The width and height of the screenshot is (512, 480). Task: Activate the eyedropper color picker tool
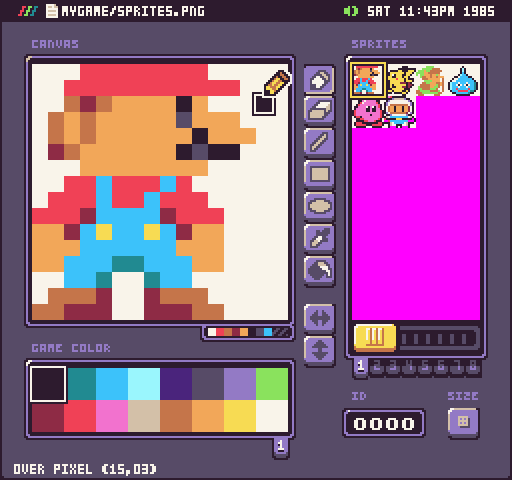319,238
